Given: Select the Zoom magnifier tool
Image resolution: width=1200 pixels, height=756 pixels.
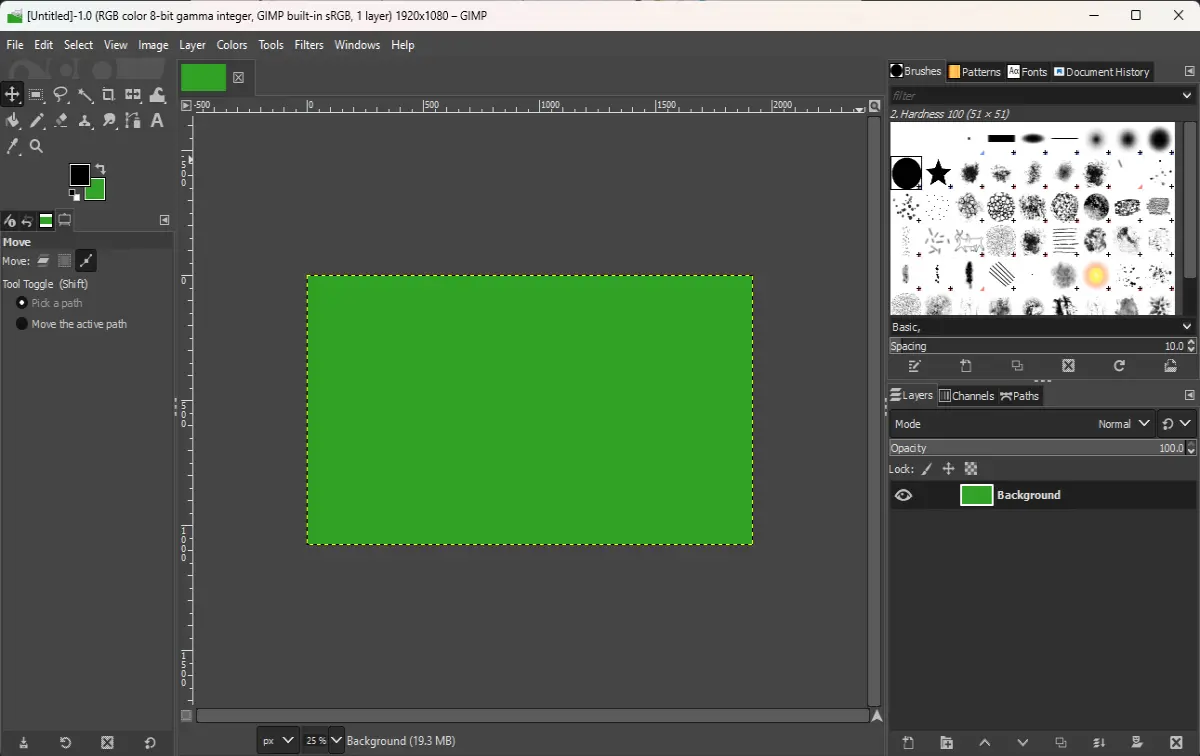Looking at the screenshot, I should 36,146.
